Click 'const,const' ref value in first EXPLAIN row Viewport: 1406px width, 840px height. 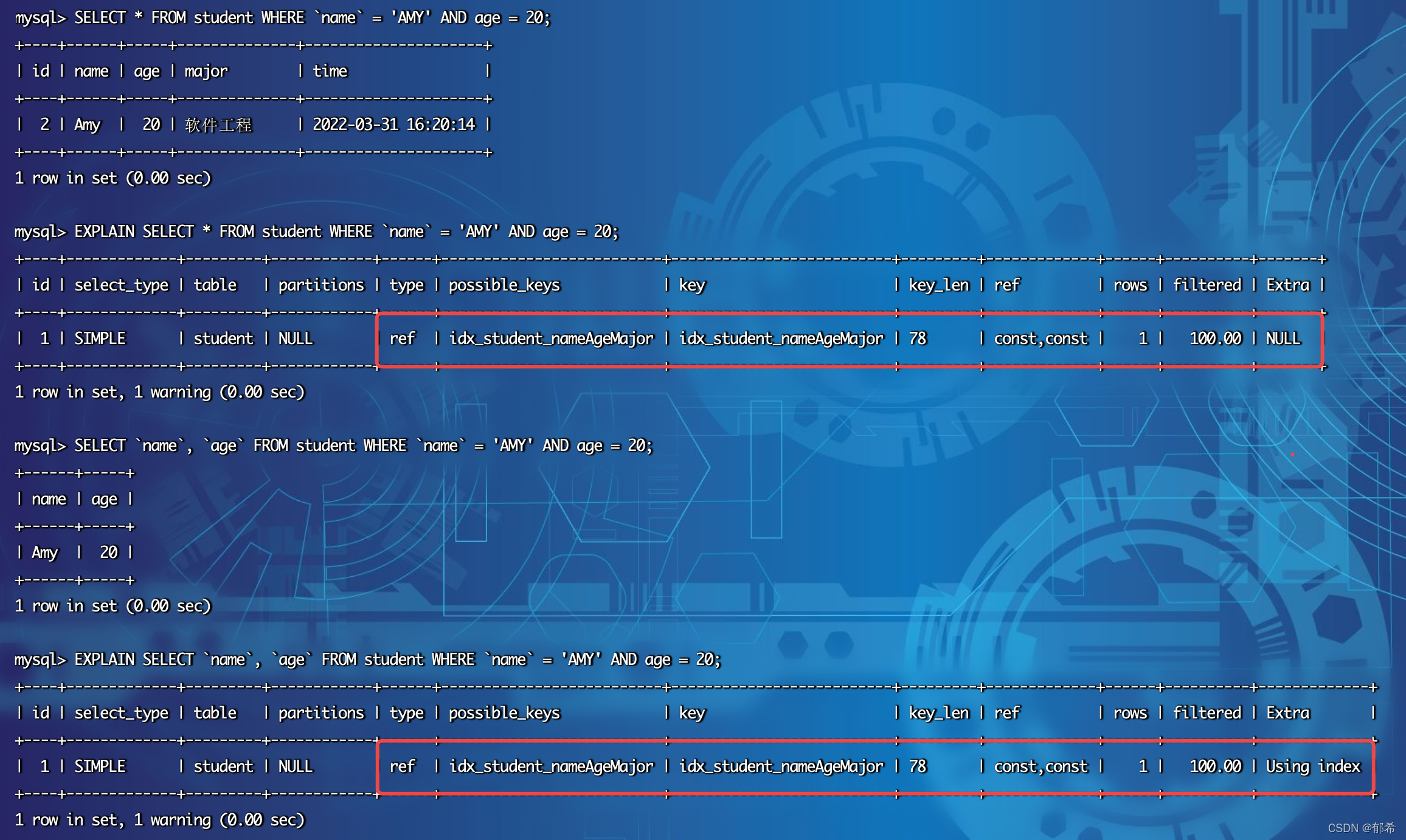(x=1041, y=339)
